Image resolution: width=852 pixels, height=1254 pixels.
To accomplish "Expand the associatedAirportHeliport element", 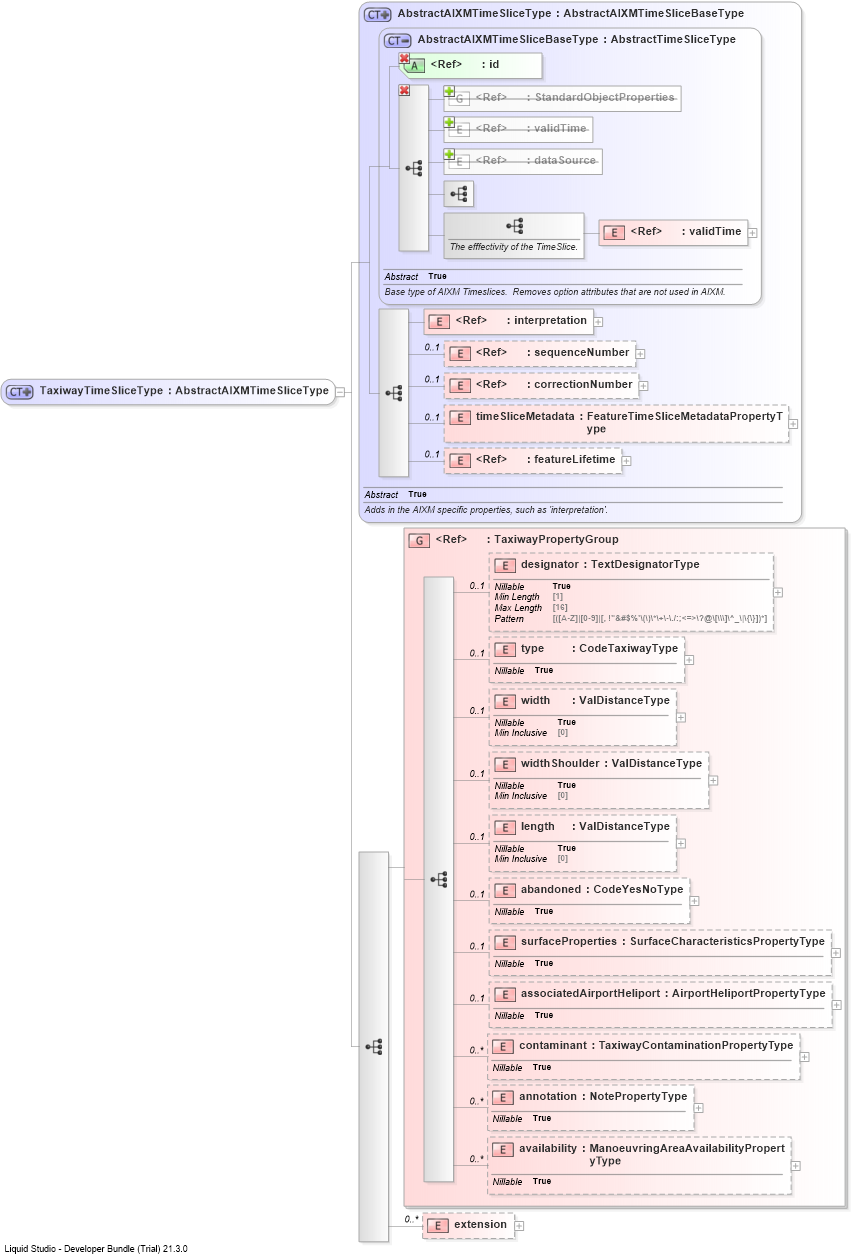I will click(836, 1005).
